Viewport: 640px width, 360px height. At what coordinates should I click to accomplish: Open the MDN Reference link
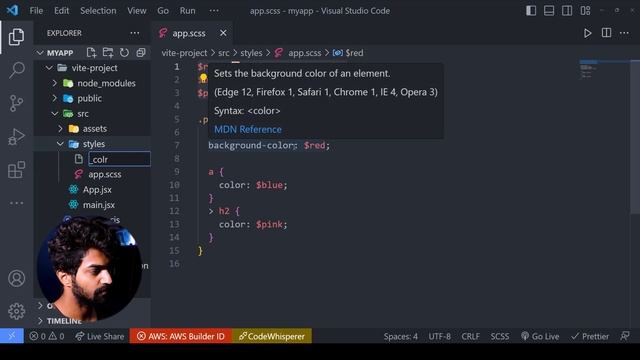tap(248, 129)
